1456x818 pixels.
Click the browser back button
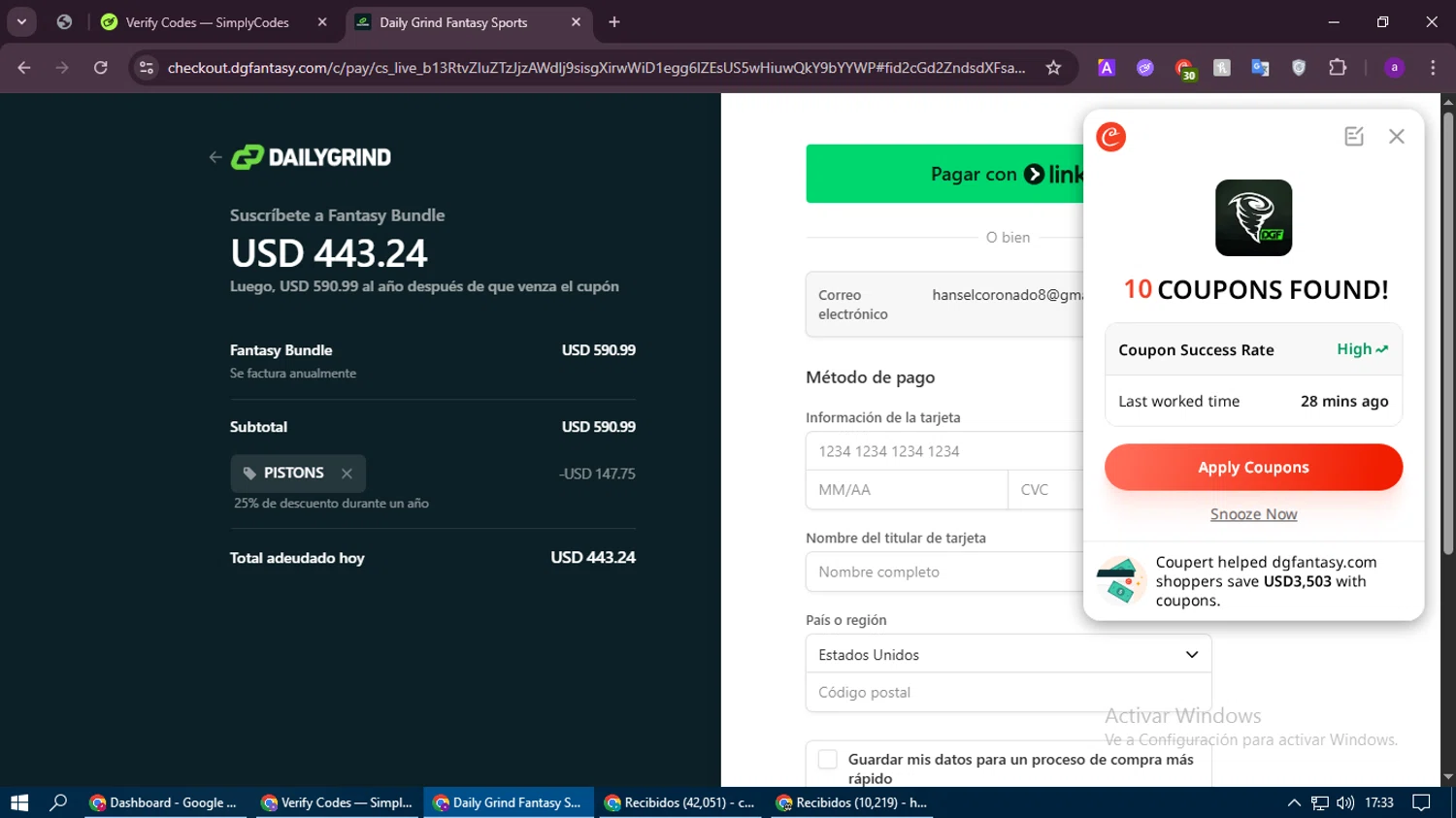[x=24, y=68]
